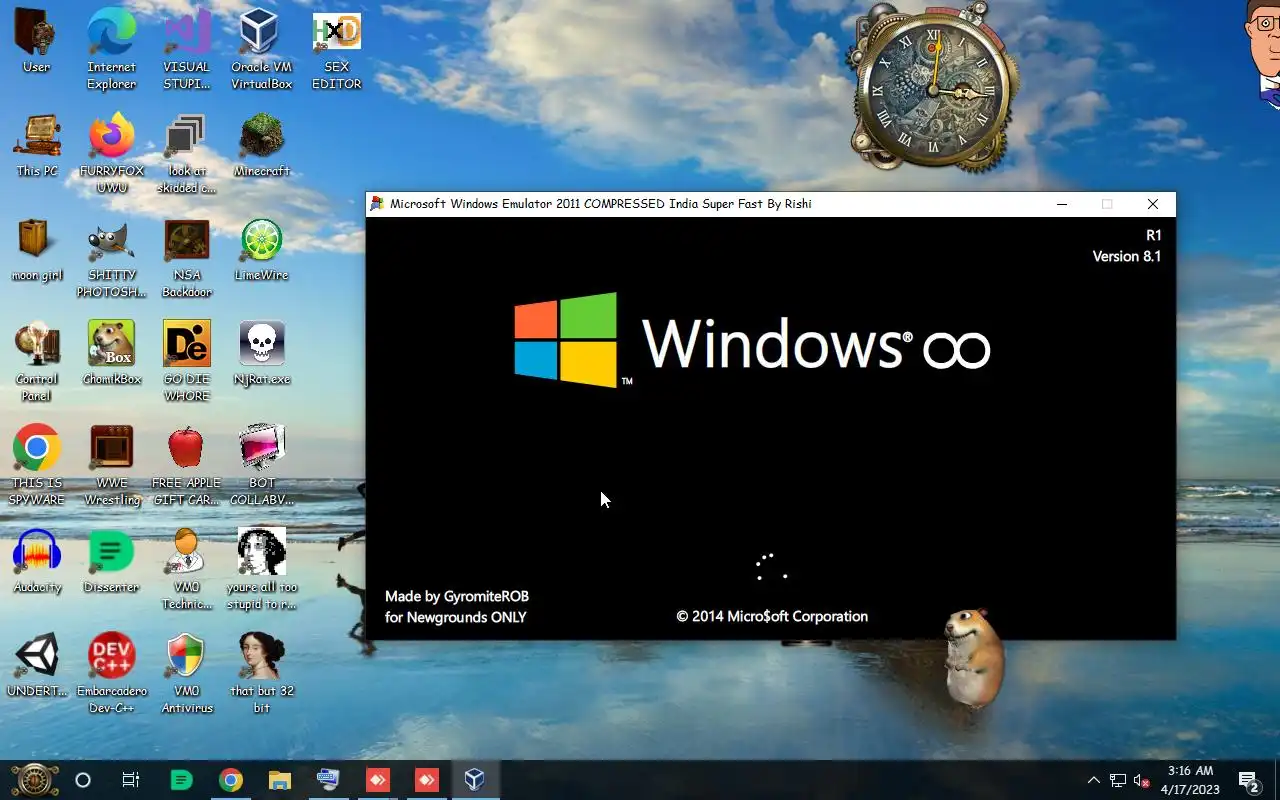Open the keyboard app on taskbar
Screen dimensions: 1280x800
pyautogui.click(x=328, y=780)
